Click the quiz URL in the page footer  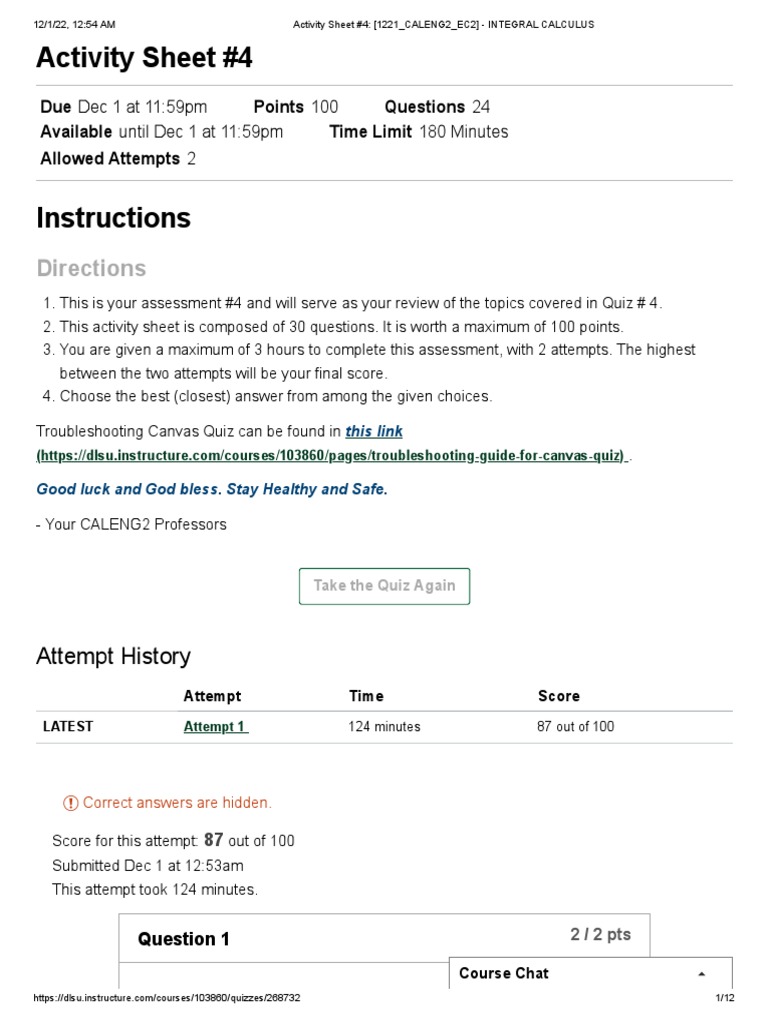tap(167, 999)
